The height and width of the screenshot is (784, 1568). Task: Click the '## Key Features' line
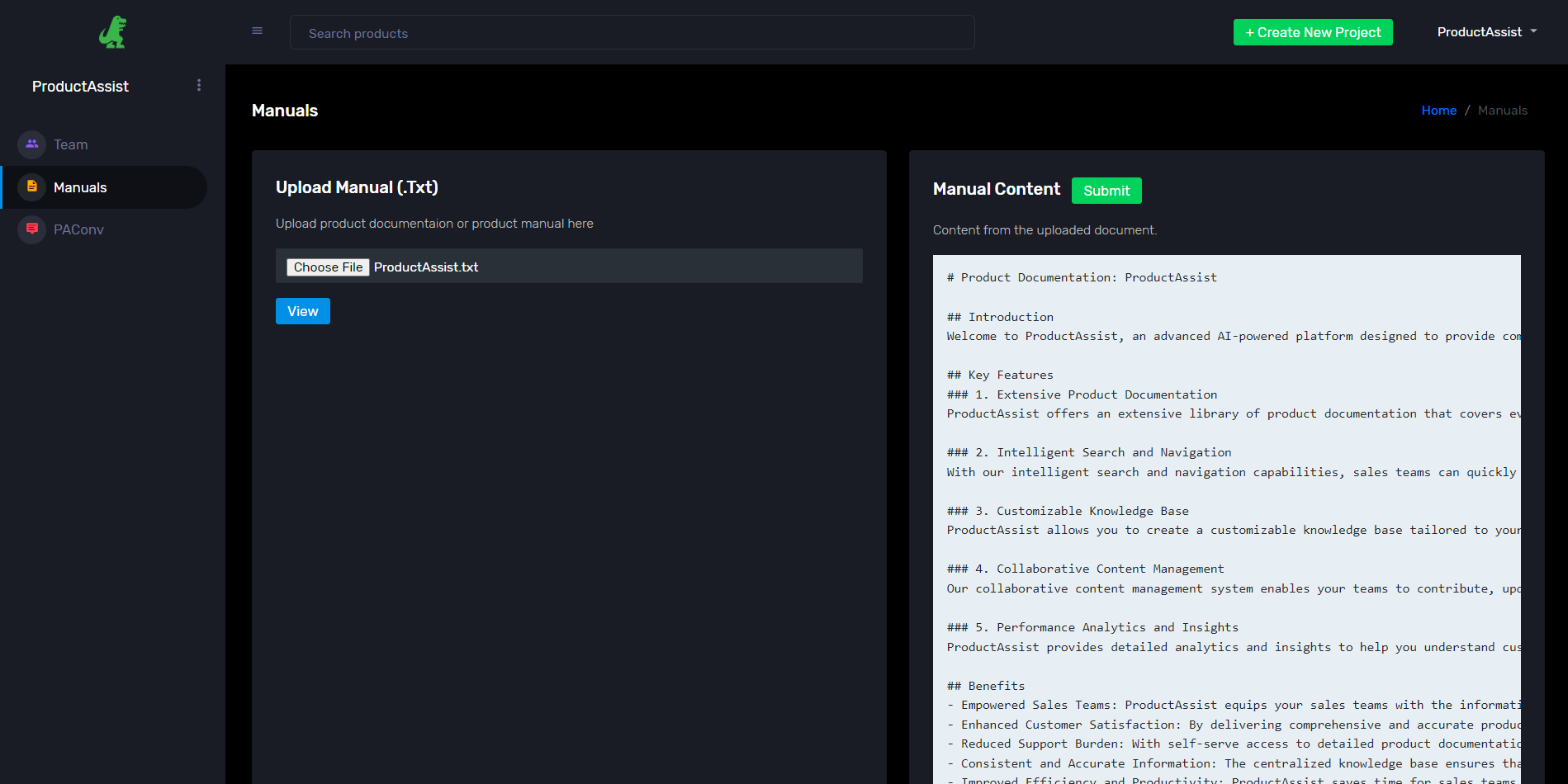pyautogui.click(x=1000, y=375)
